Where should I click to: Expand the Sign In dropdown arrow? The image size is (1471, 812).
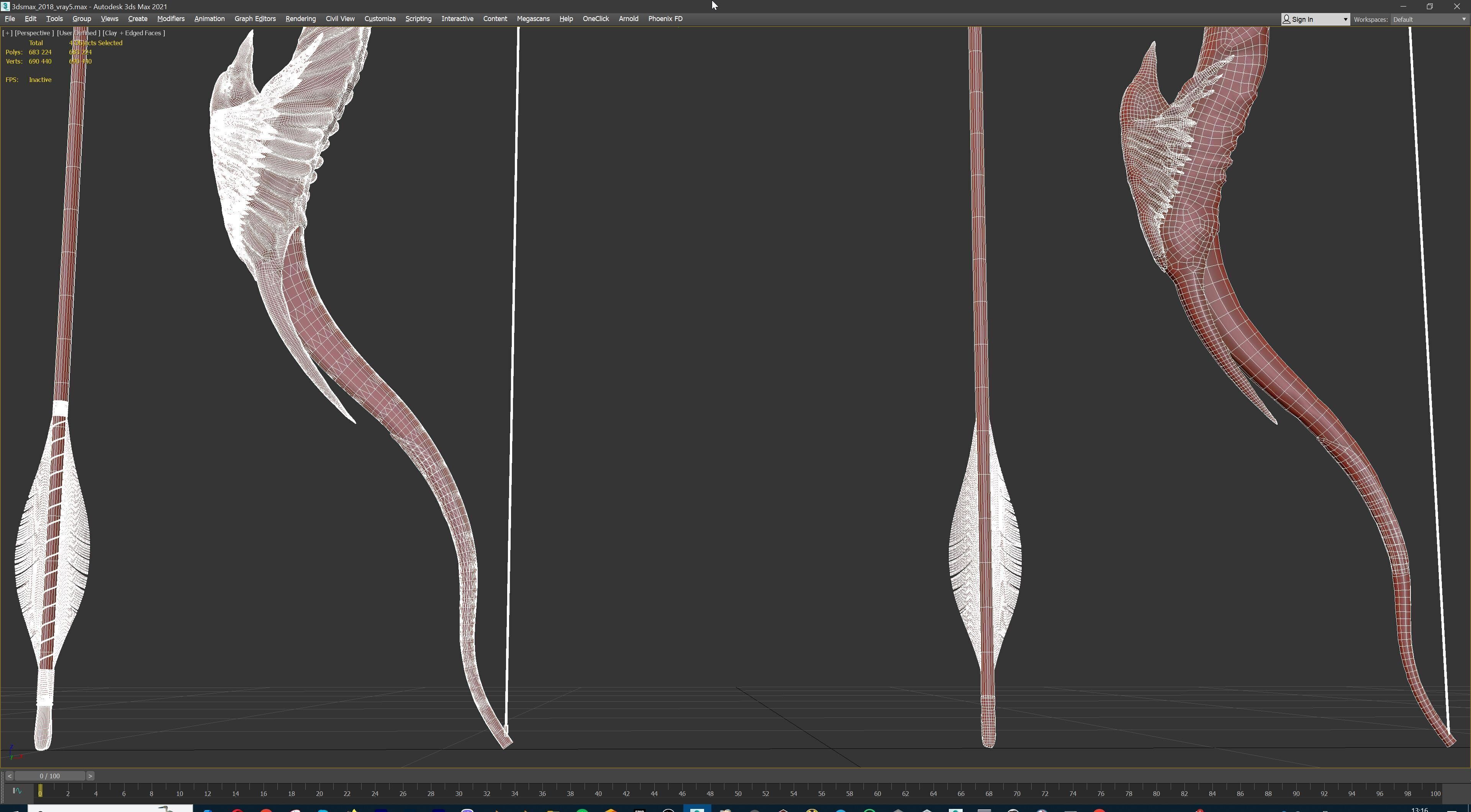coord(1345,20)
